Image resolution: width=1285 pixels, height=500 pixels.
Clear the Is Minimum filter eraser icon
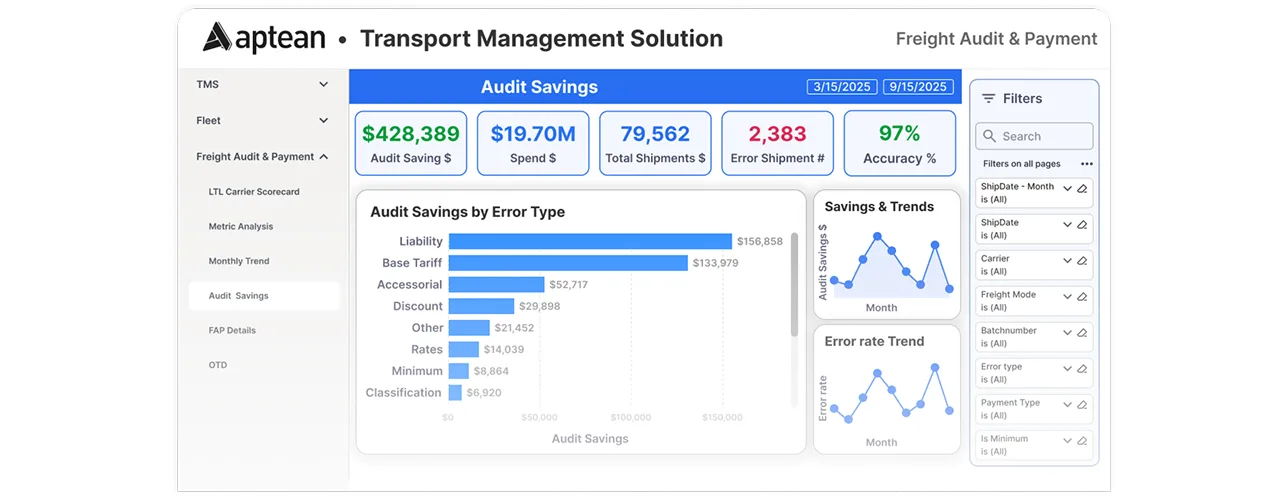tap(1082, 440)
